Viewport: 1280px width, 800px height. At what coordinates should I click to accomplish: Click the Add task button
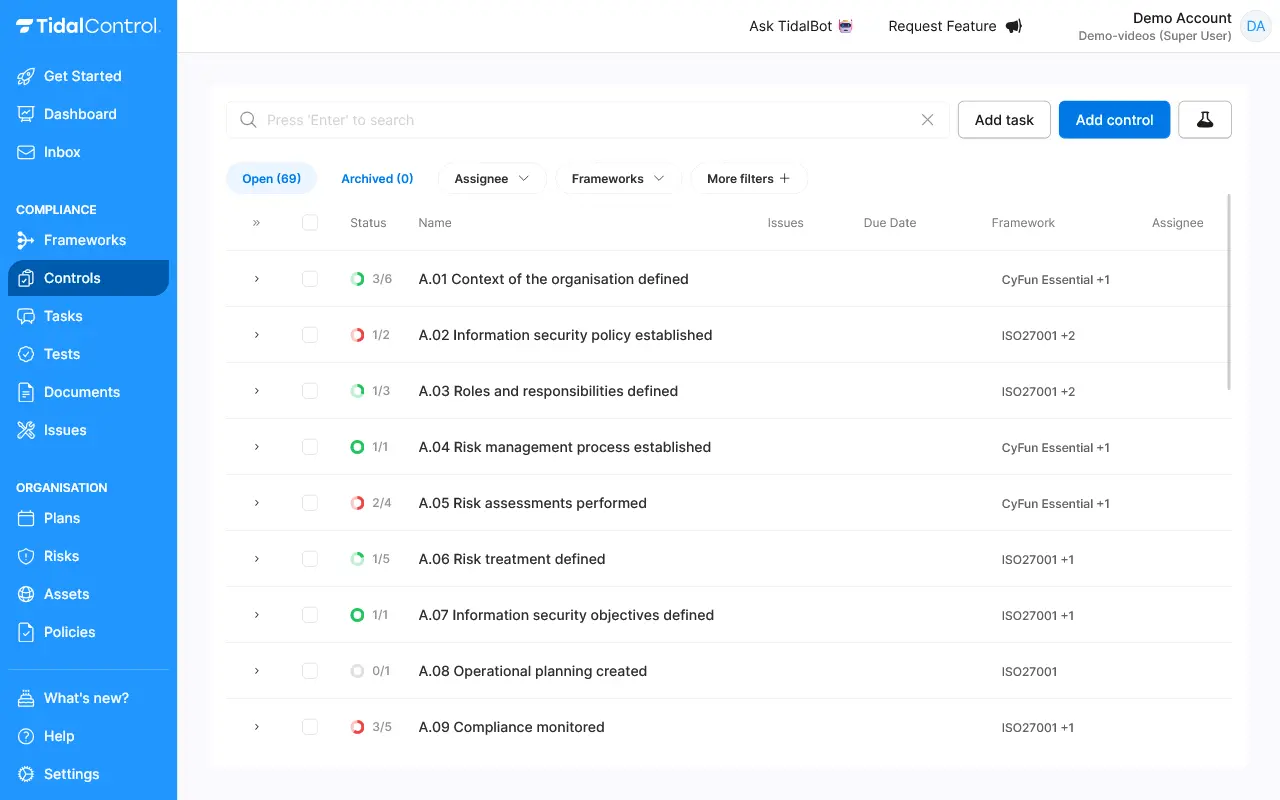coord(1004,120)
